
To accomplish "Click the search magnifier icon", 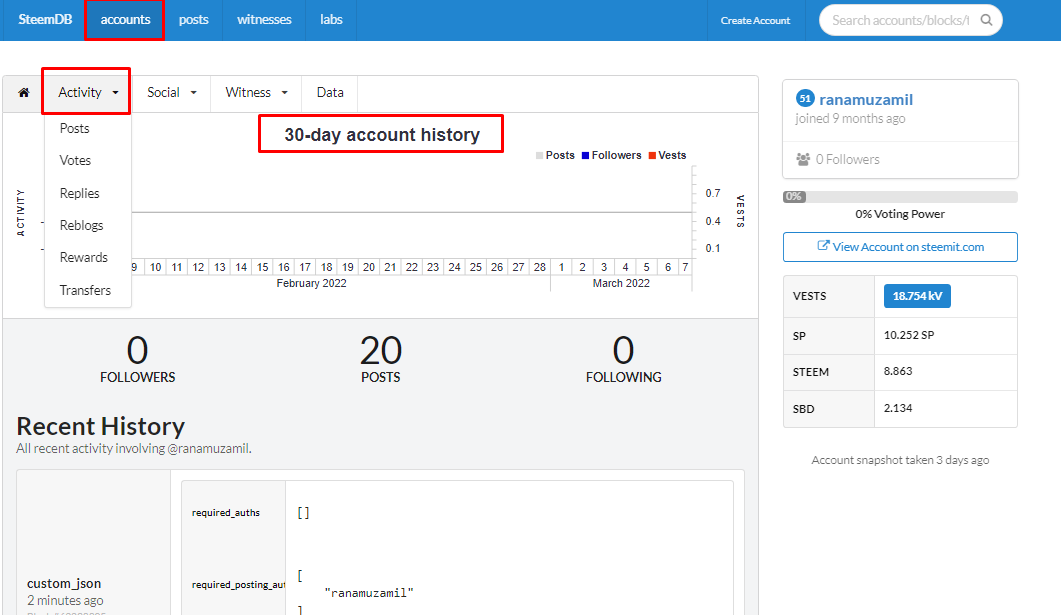I will [987, 20].
